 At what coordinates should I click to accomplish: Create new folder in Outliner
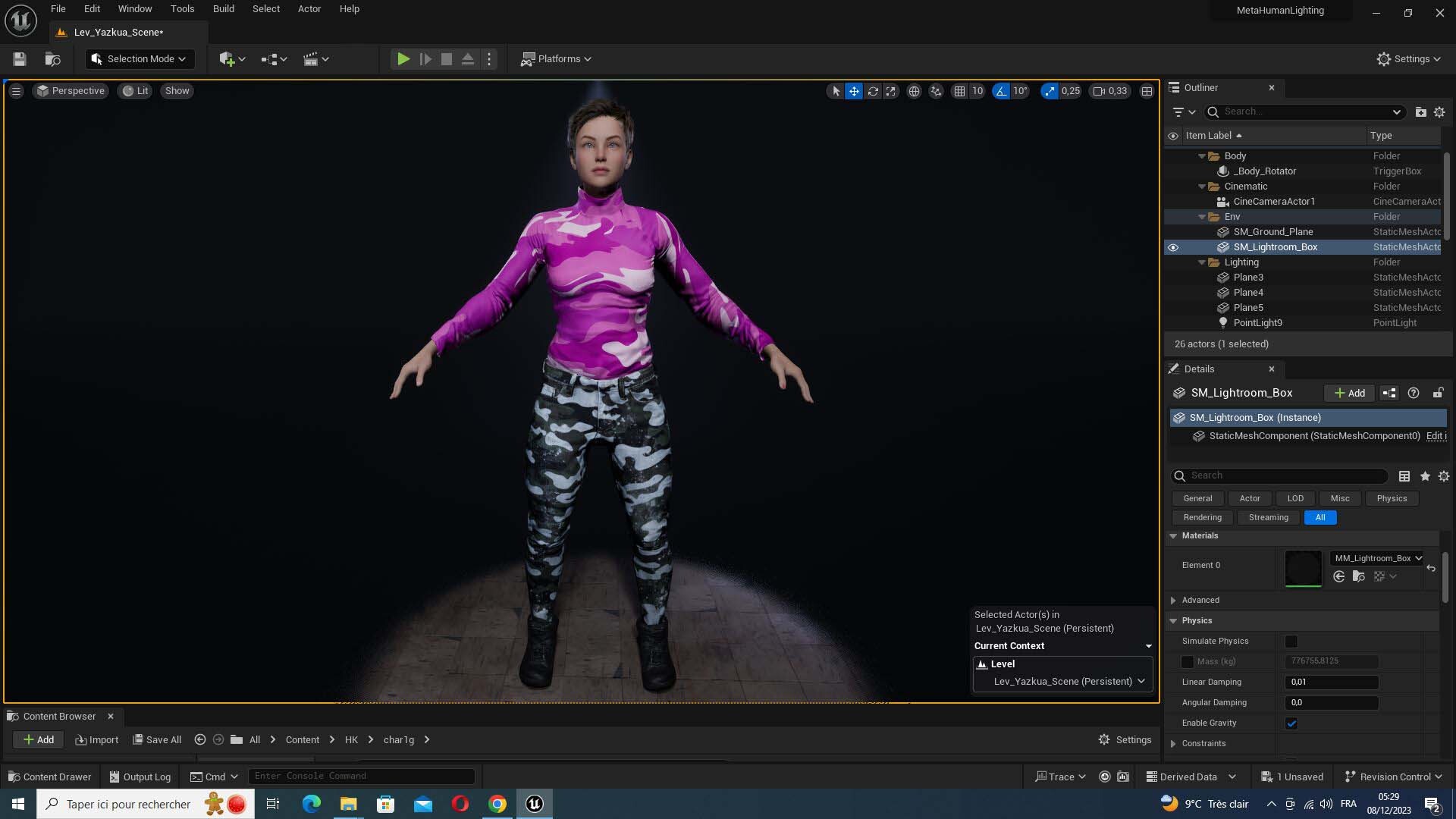click(x=1420, y=112)
